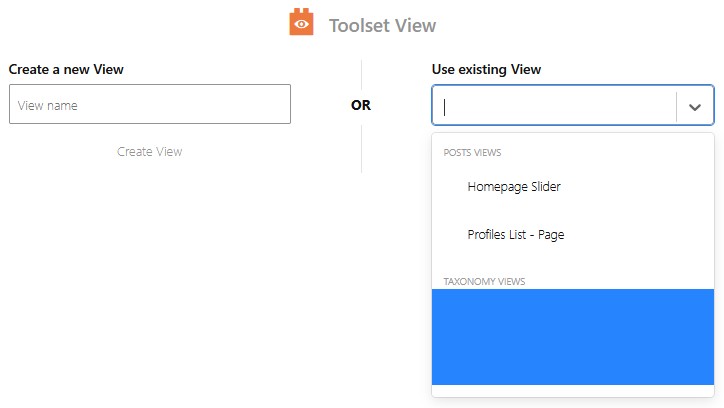Click the empty space left of Homepage Slider
This screenshot has height=408, width=724.
(450, 187)
